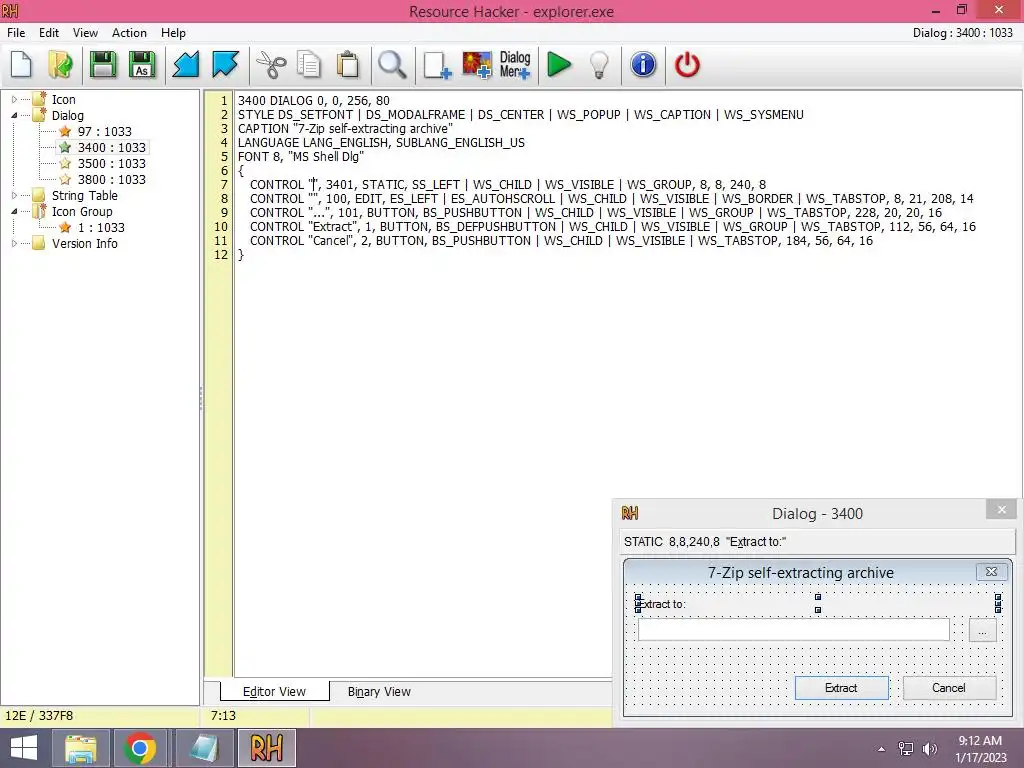Expand the Version Info tree node

(14, 243)
